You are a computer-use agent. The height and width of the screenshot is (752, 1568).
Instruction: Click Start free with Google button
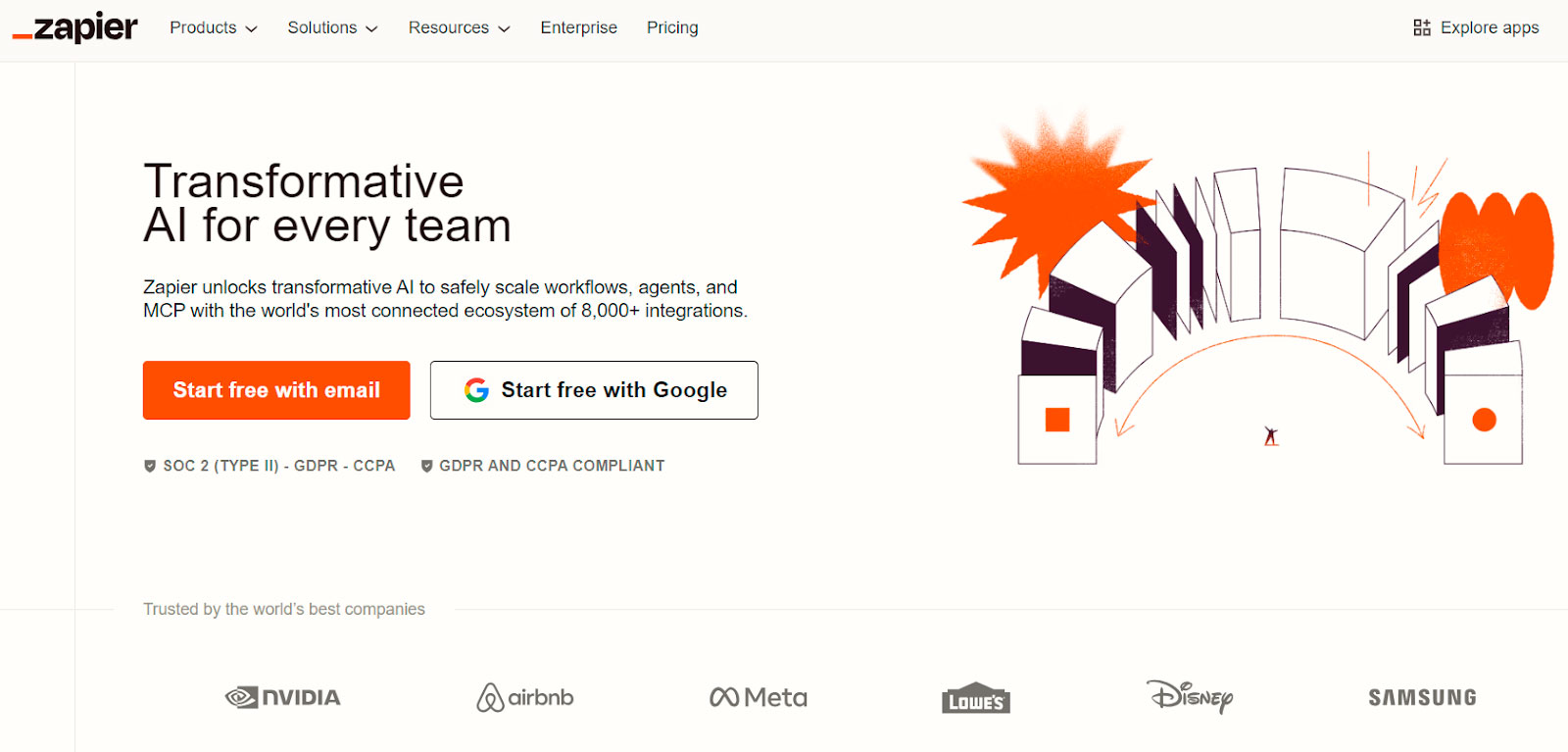click(x=594, y=390)
